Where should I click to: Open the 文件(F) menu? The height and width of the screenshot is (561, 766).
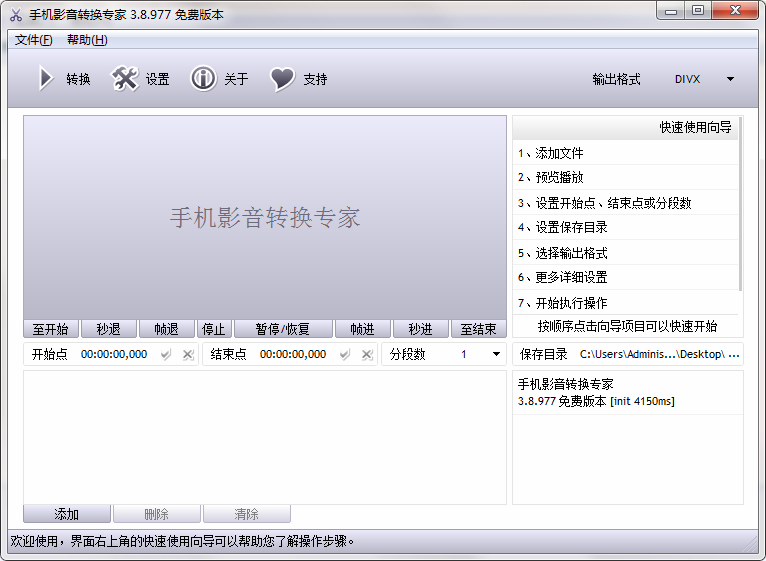33,40
